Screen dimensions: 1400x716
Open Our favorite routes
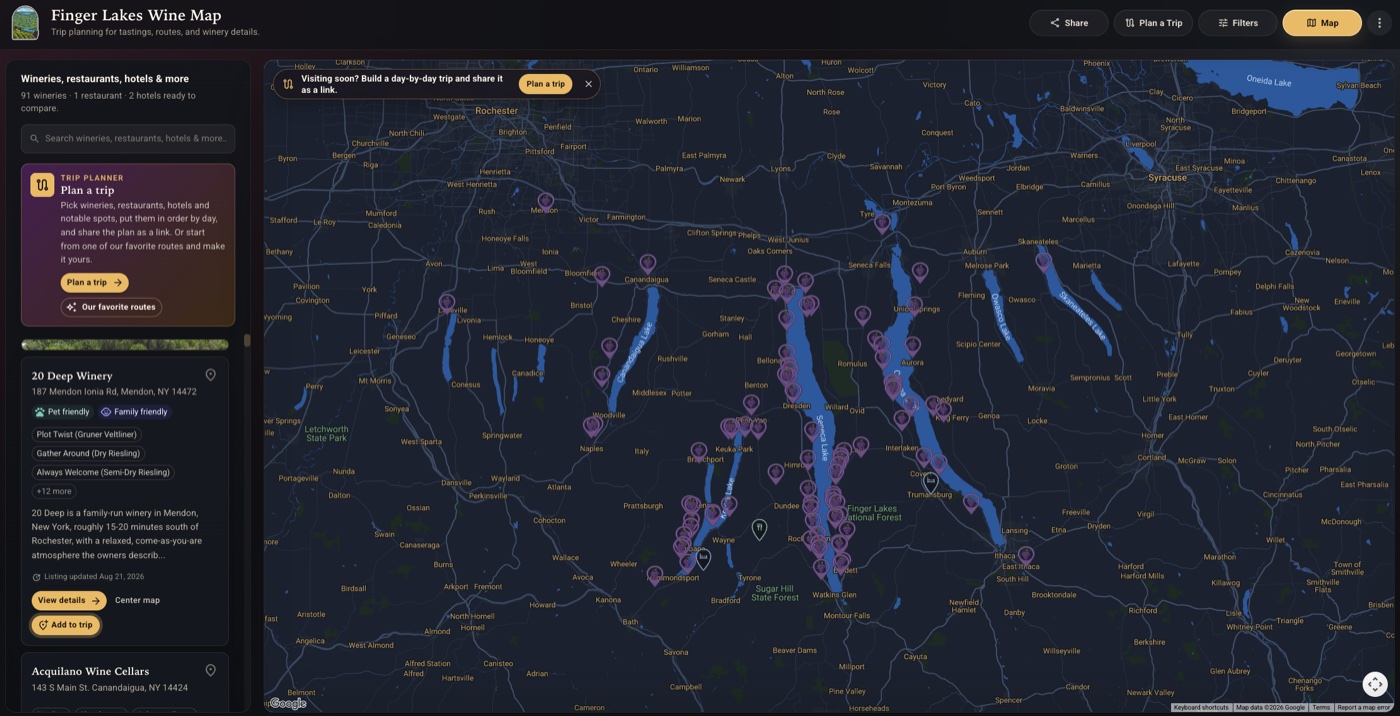pyautogui.click(x=111, y=307)
